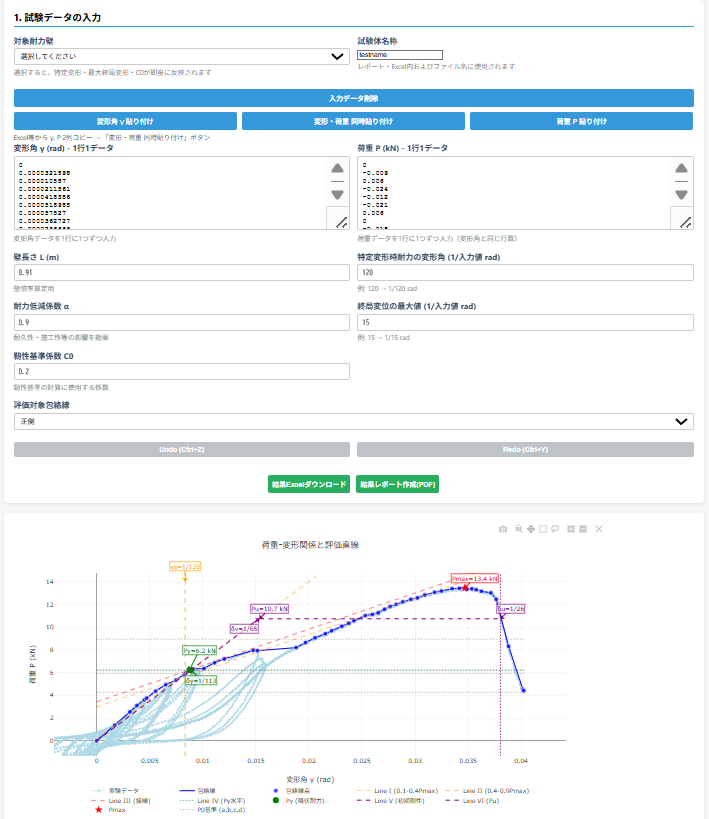Download plot as PNG via camera icon

[x=503, y=528]
